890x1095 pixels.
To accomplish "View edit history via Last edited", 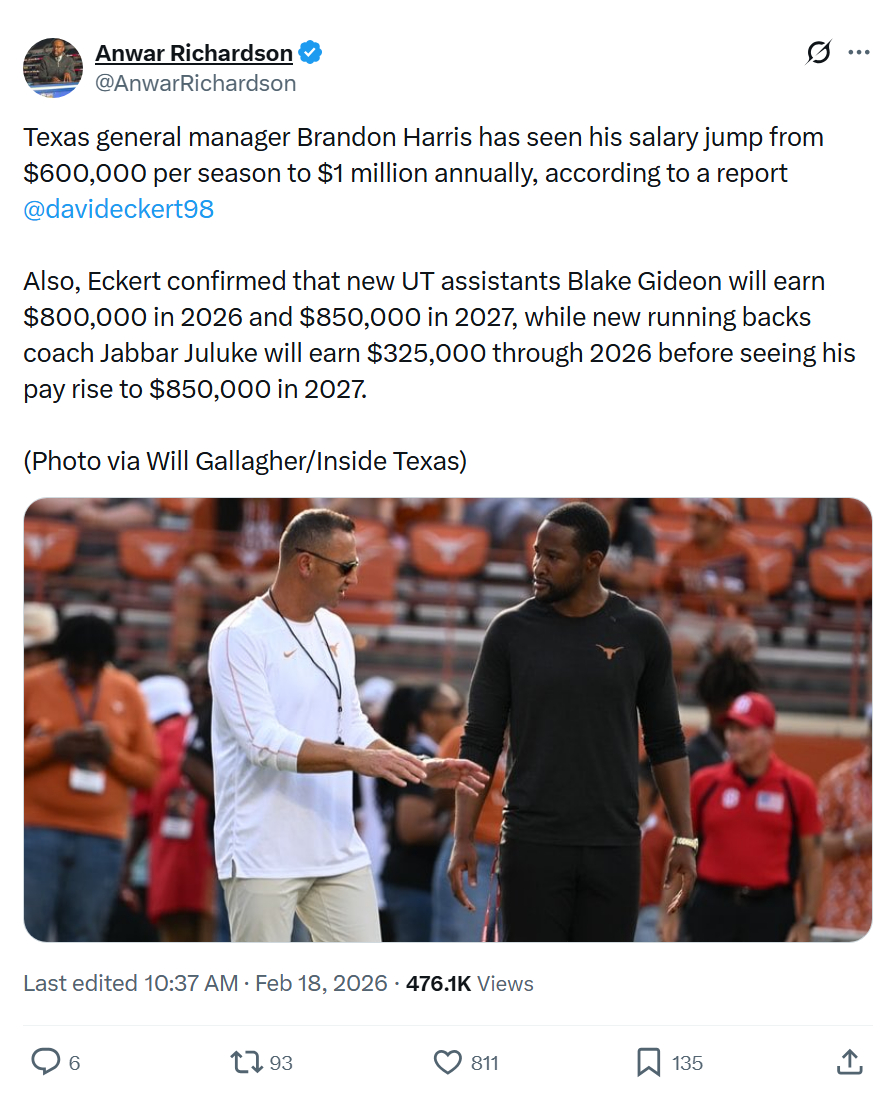I will pos(130,983).
